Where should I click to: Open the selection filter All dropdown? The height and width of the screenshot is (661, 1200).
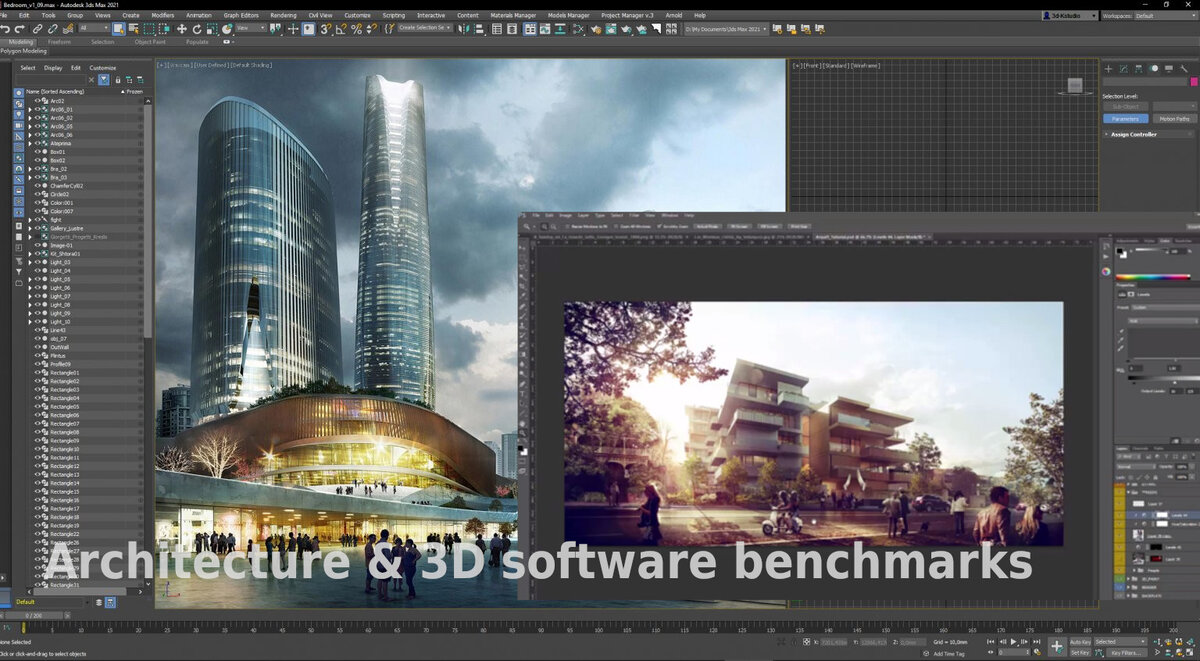pyautogui.click(x=94, y=29)
